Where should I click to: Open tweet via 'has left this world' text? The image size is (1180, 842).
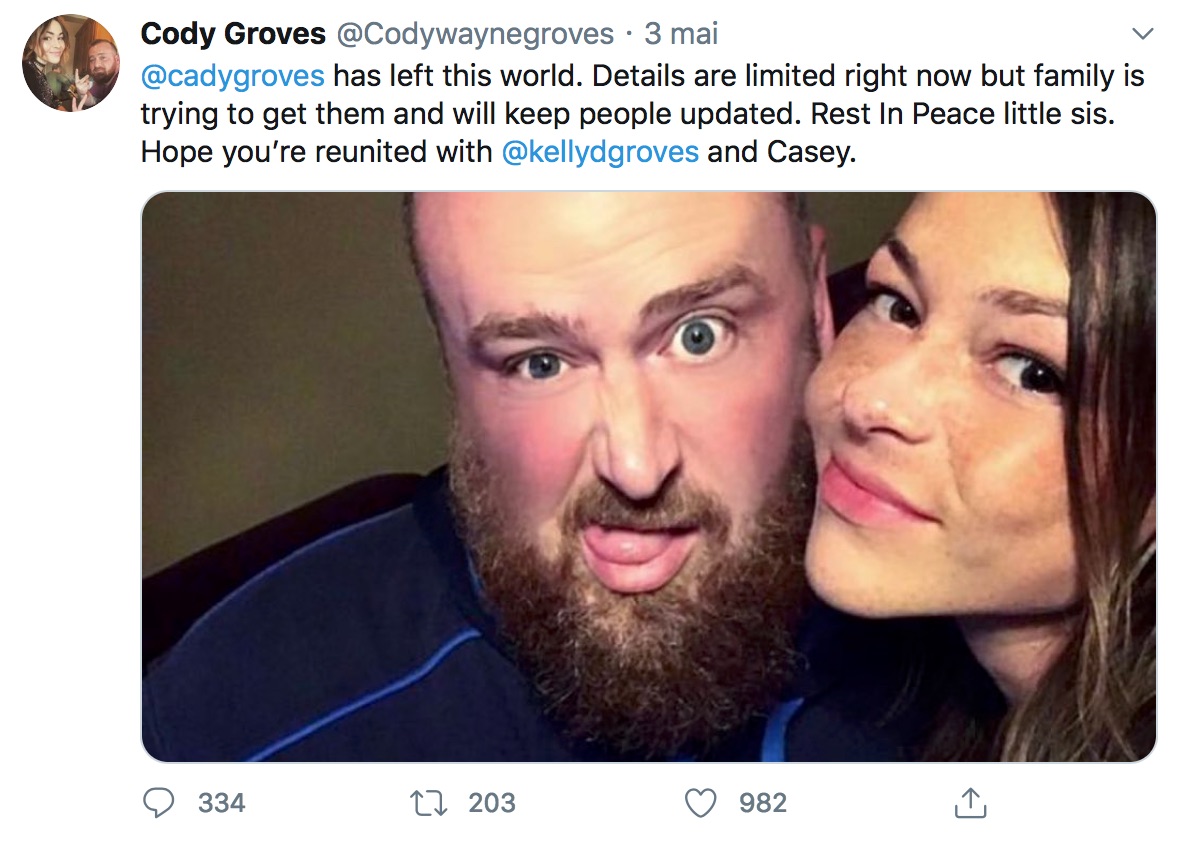[x=458, y=76]
